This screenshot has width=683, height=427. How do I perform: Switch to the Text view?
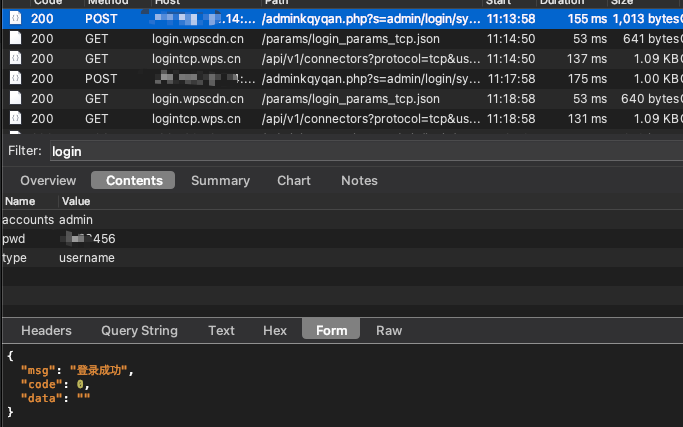[221, 330]
